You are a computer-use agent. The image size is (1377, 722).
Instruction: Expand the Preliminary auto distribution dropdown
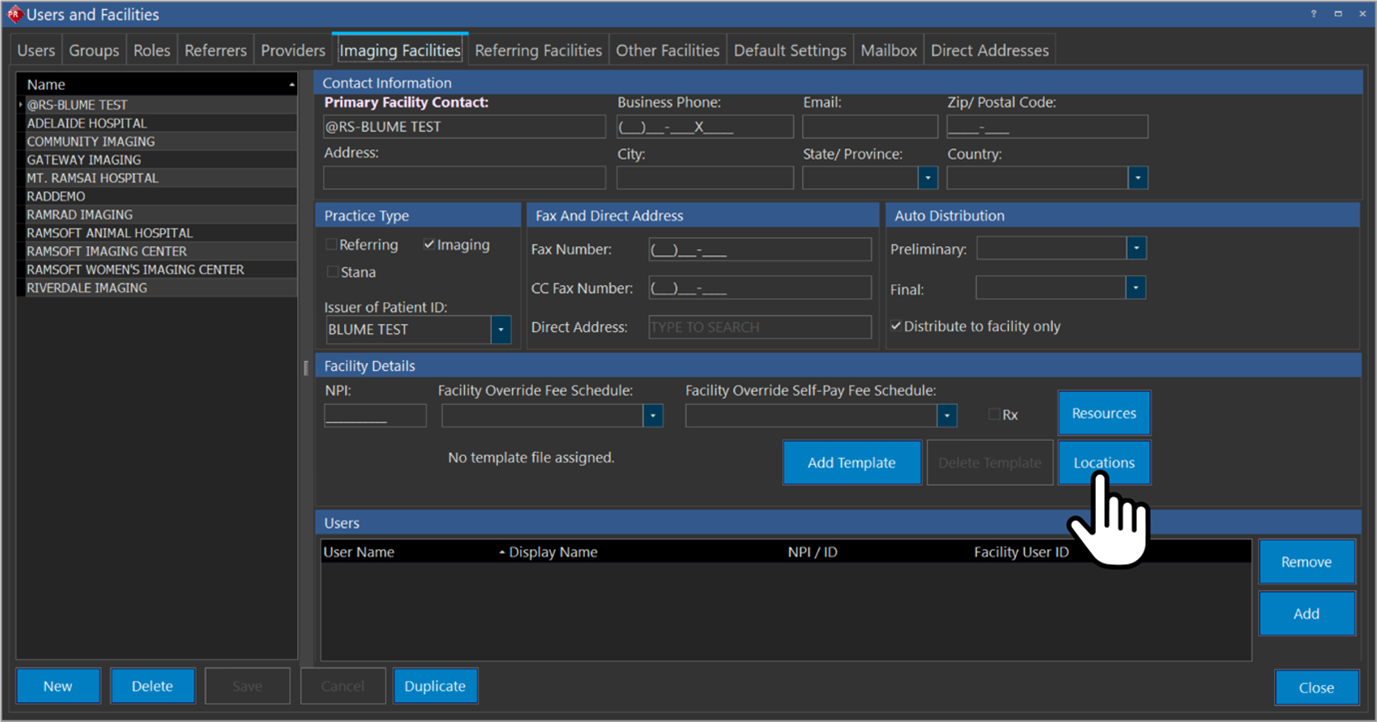pyautogui.click(x=1136, y=248)
